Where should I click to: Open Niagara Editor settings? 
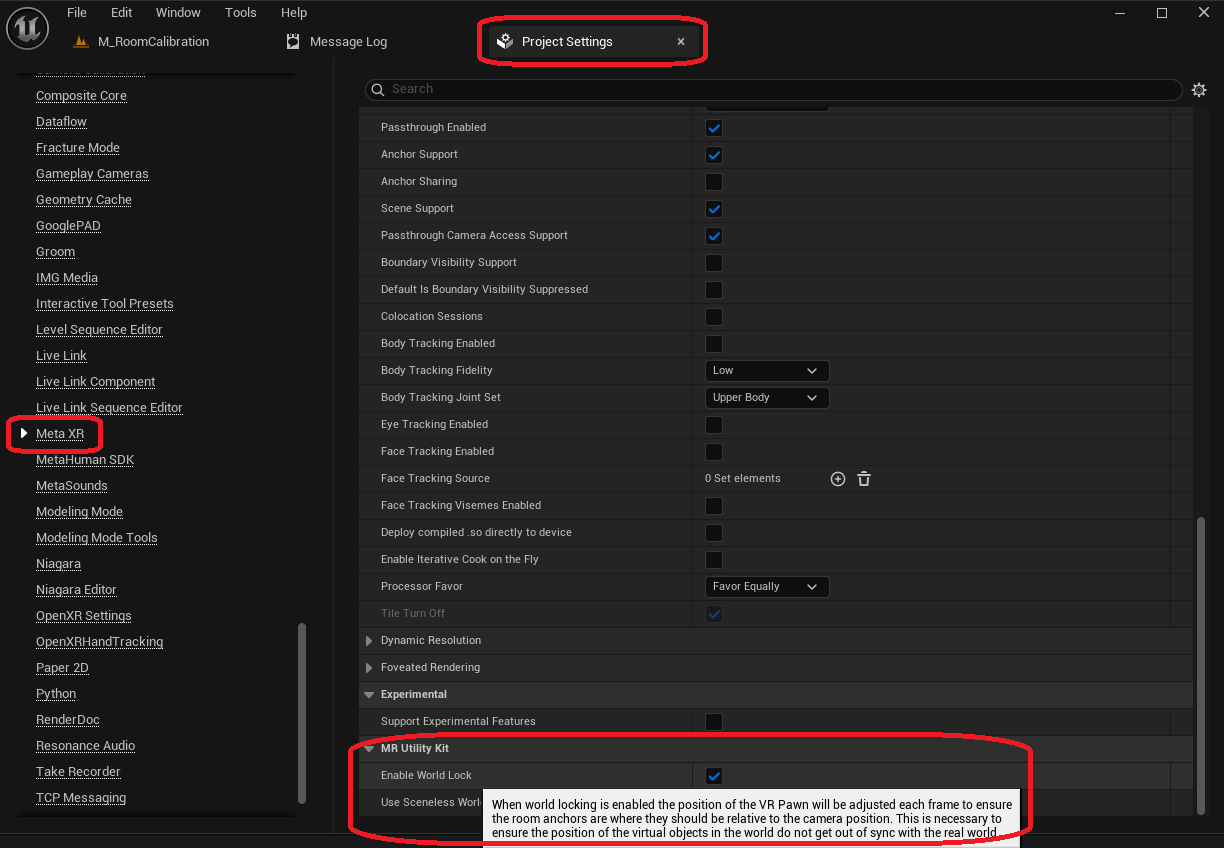(x=76, y=590)
